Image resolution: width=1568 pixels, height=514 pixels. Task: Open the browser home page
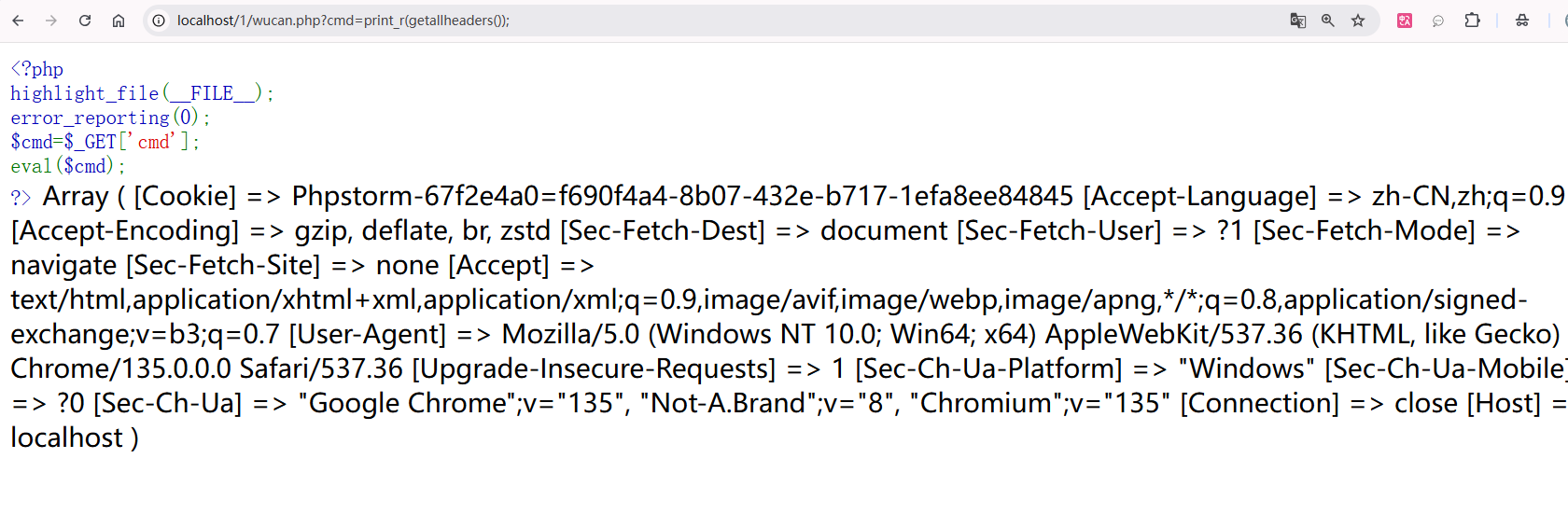[119, 21]
